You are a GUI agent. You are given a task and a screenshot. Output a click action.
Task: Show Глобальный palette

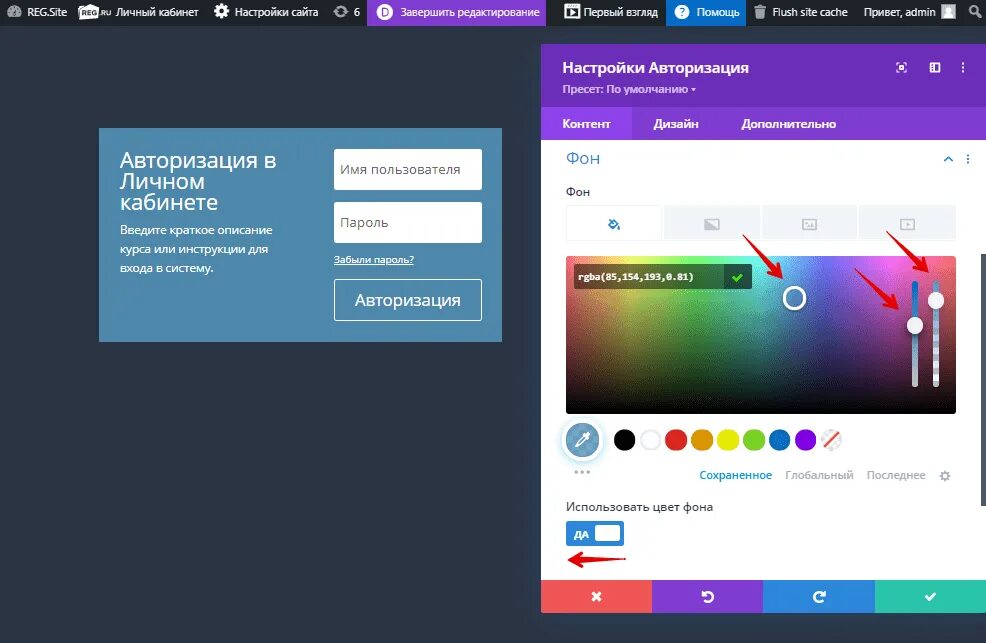tap(819, 475)
